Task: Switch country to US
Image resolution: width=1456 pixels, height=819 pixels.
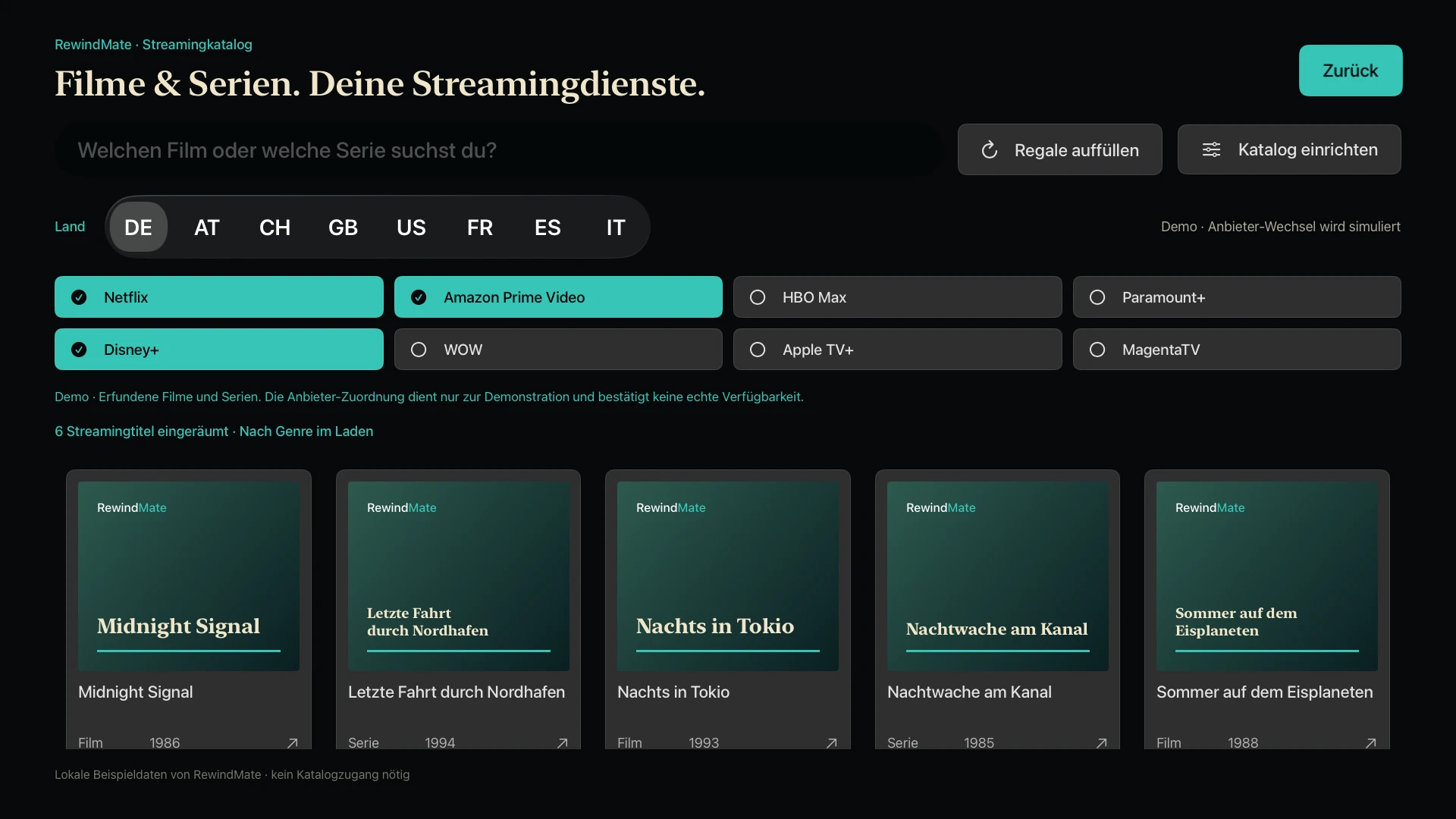Action: click(x=411, y=227)
